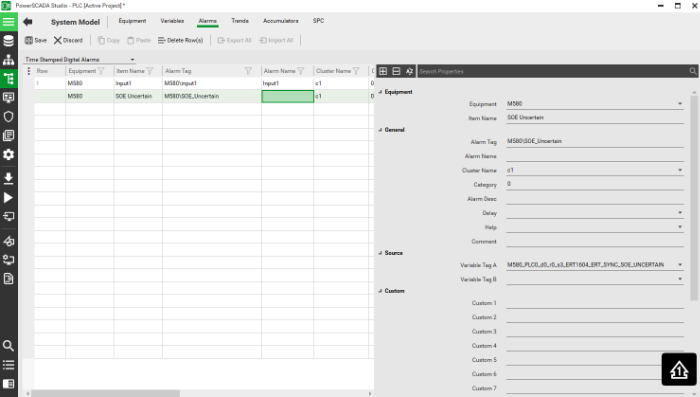Collapse all property groups icon

[x=396, y=71]
